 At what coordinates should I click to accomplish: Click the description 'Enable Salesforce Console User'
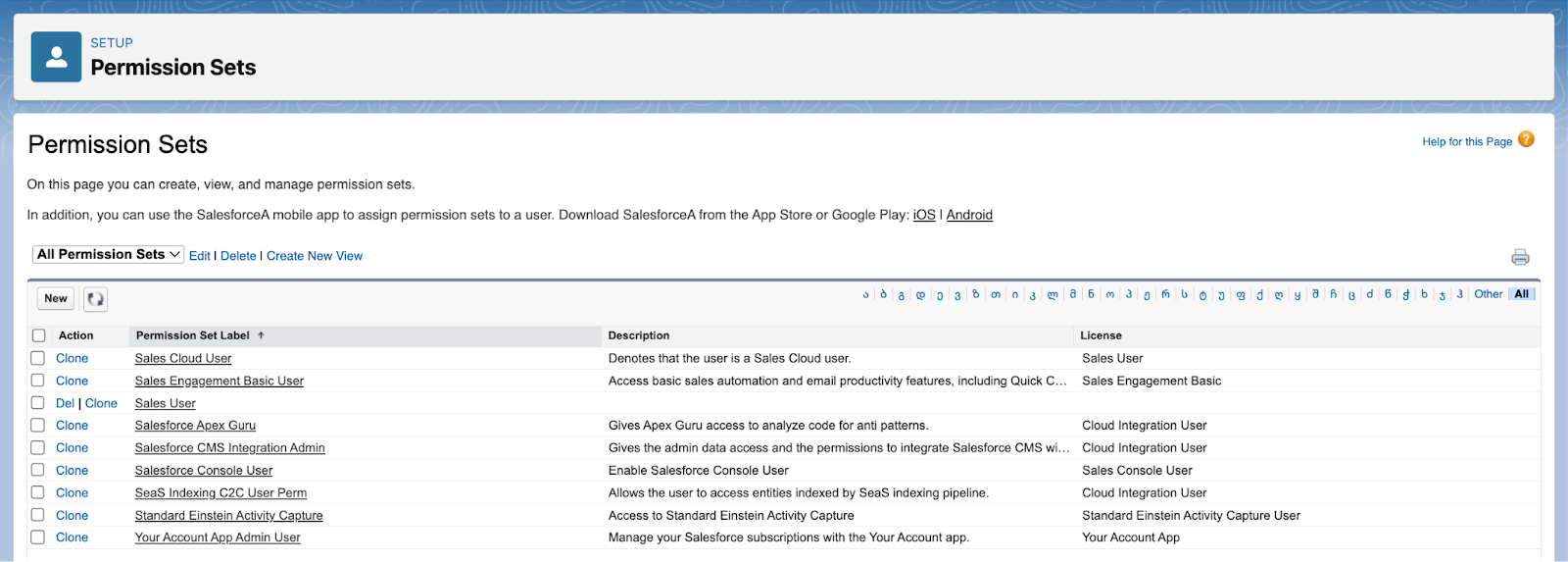(699, 470)
